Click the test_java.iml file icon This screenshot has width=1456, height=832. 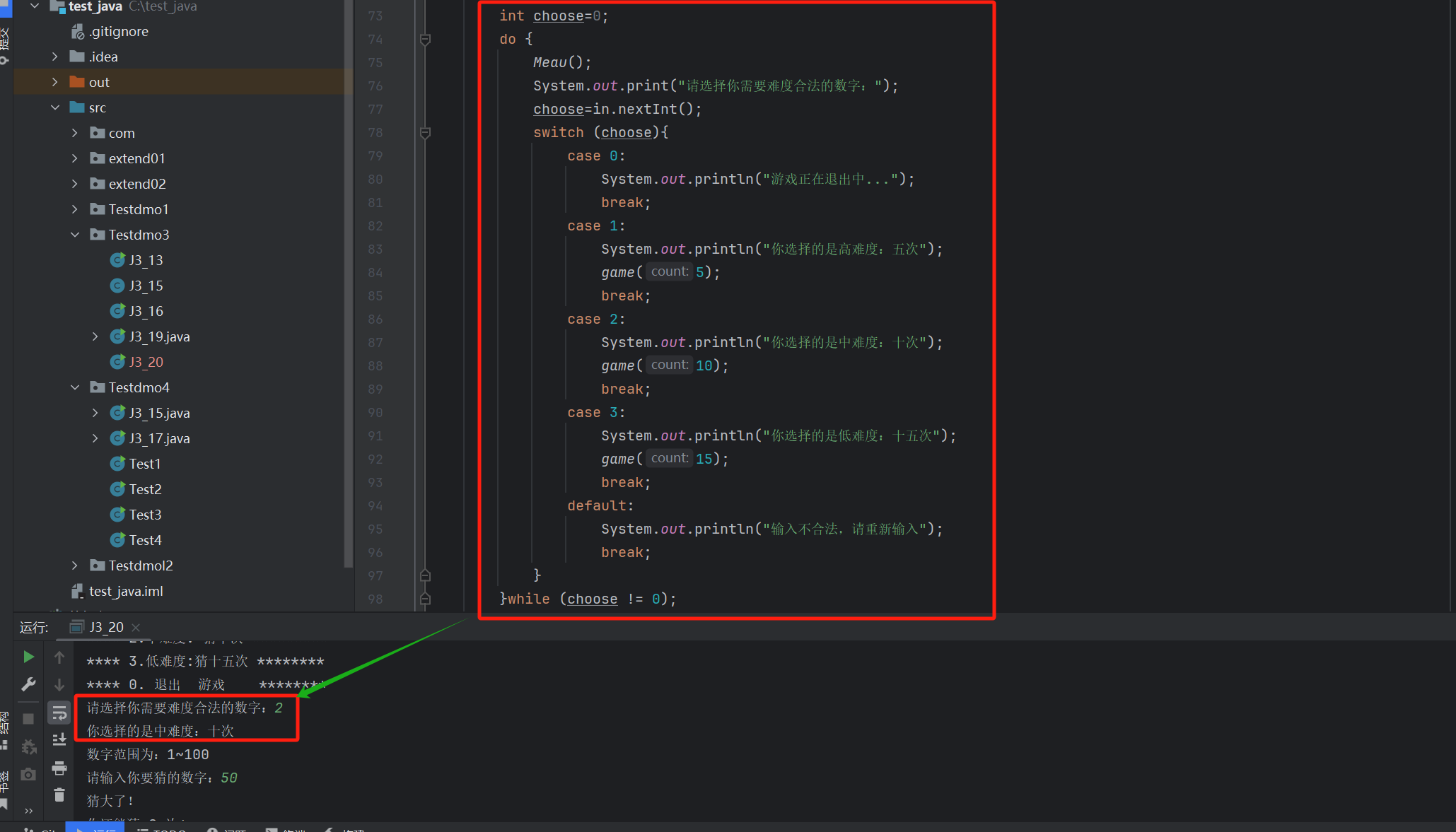tap(77, 591)
